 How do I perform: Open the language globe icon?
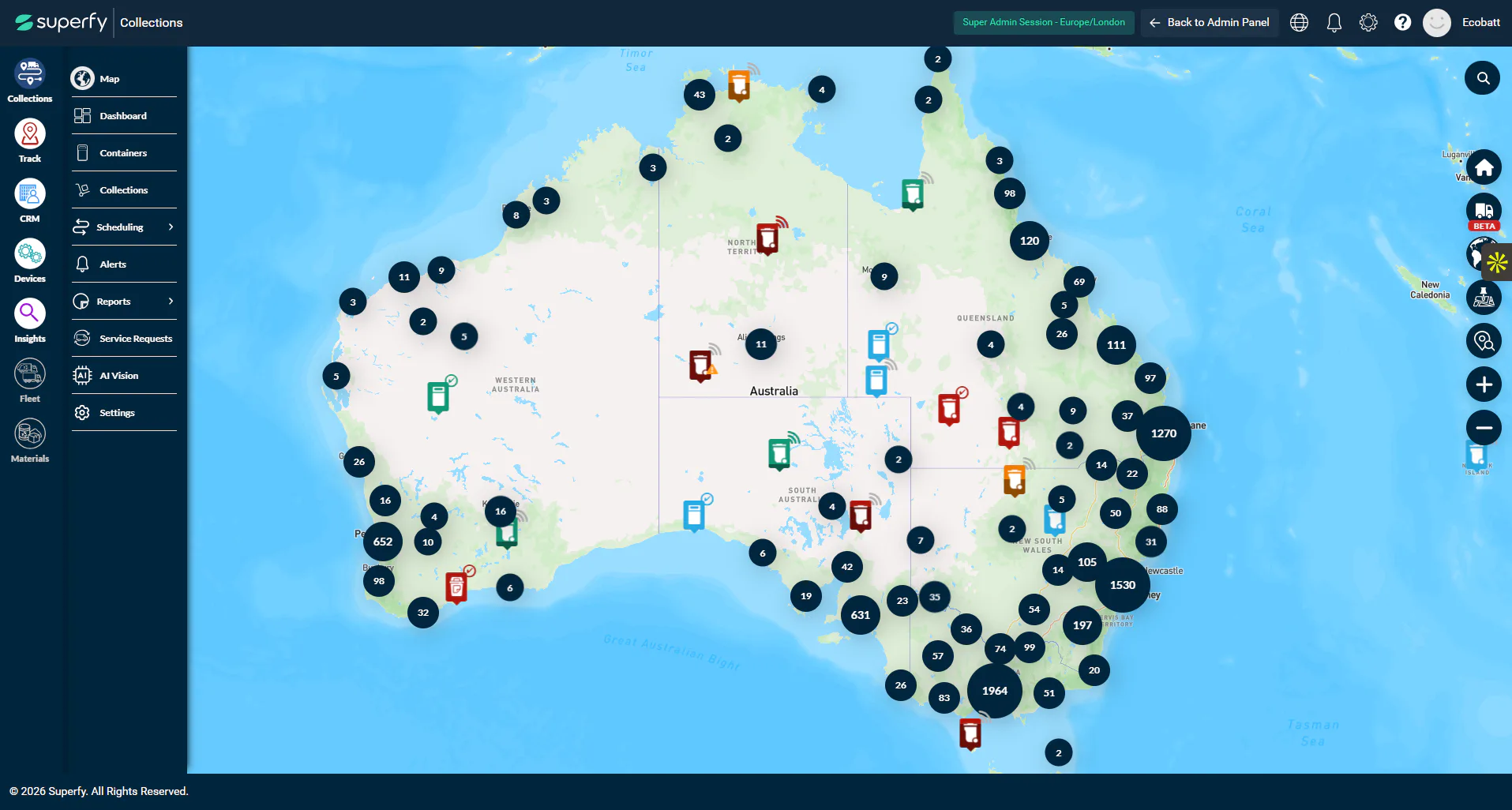(1299, 22)
